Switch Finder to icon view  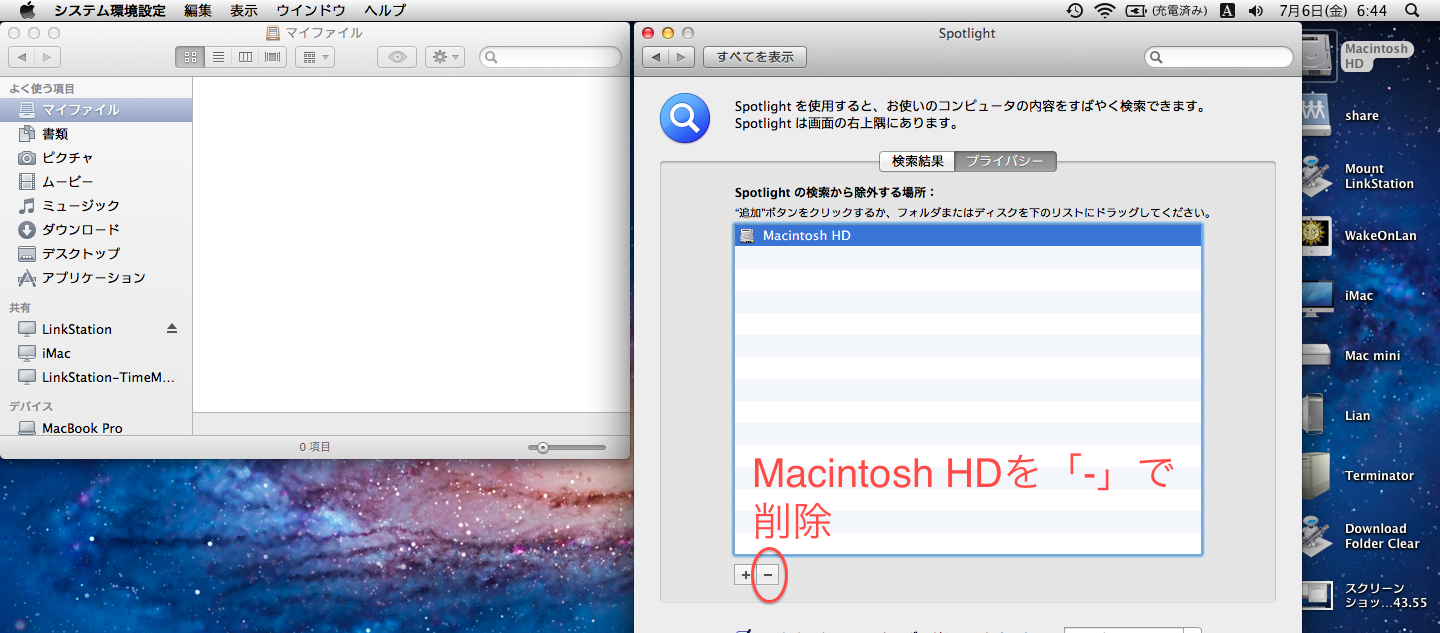189,57
